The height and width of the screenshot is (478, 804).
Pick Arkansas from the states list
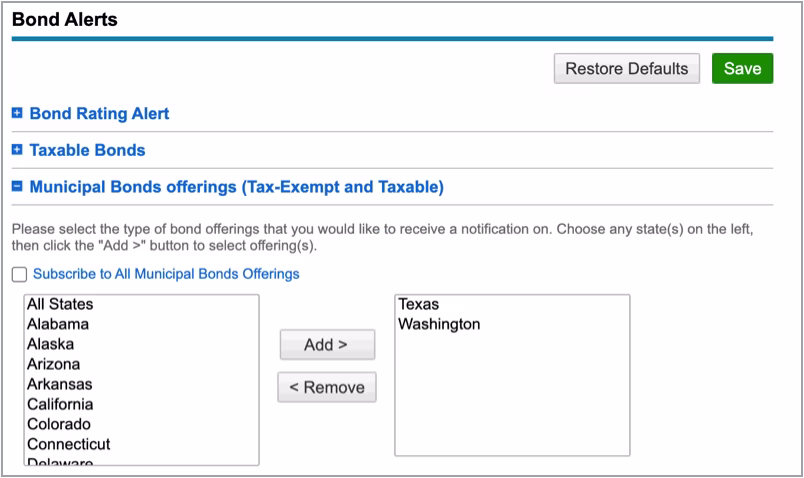tap(59, 384)
